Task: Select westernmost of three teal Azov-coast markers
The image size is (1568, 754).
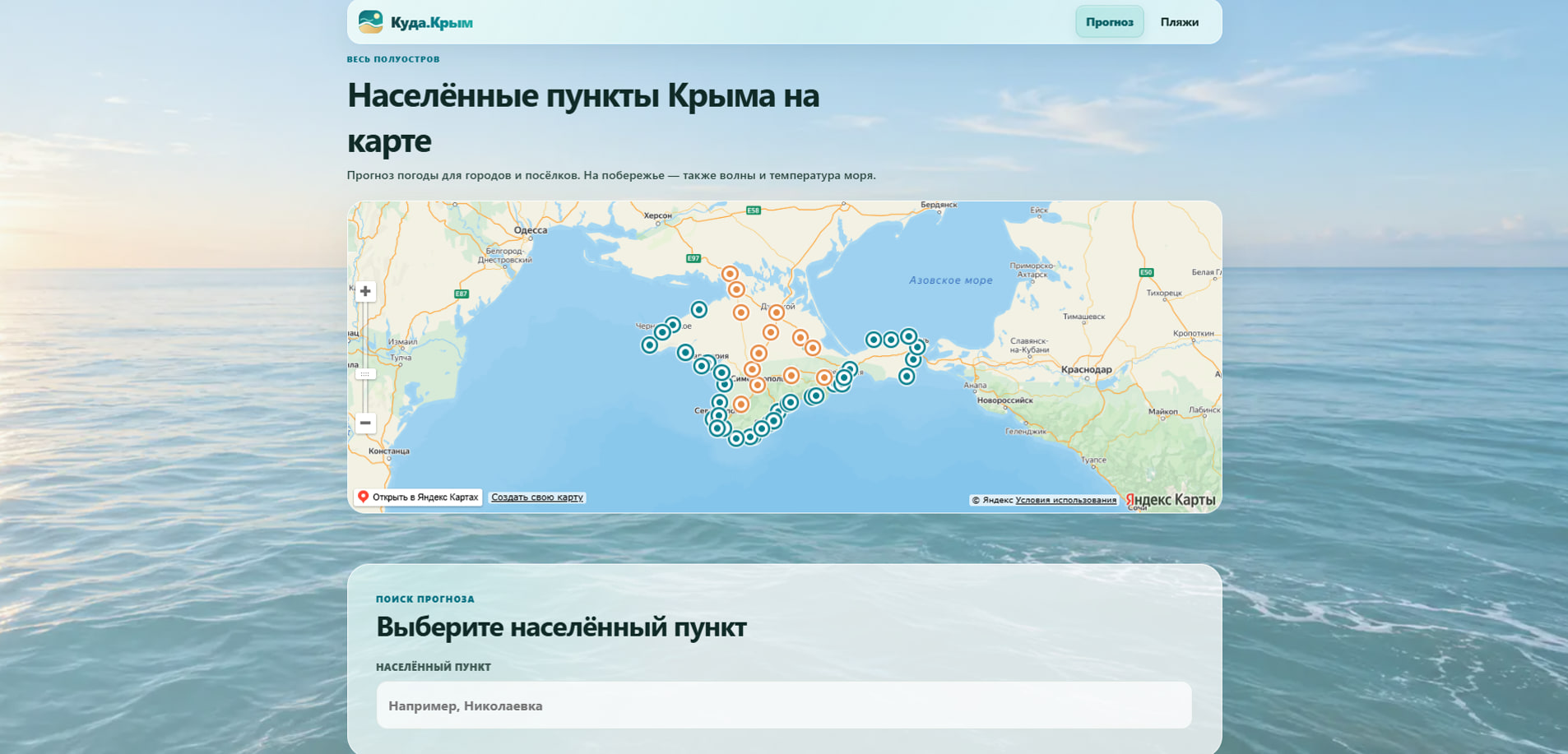Action: click(874, 340)
